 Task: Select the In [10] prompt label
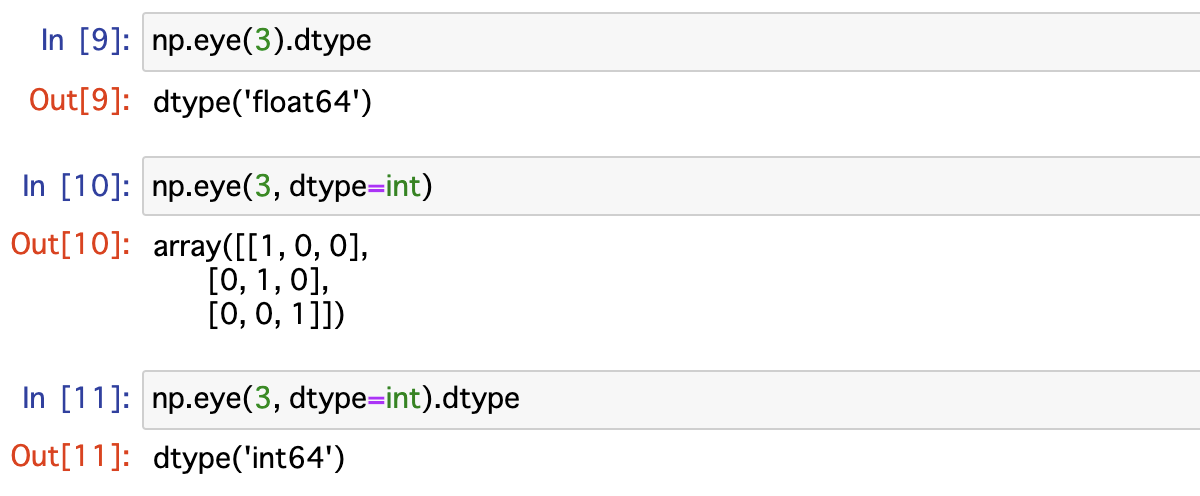[x=76, y=186]
